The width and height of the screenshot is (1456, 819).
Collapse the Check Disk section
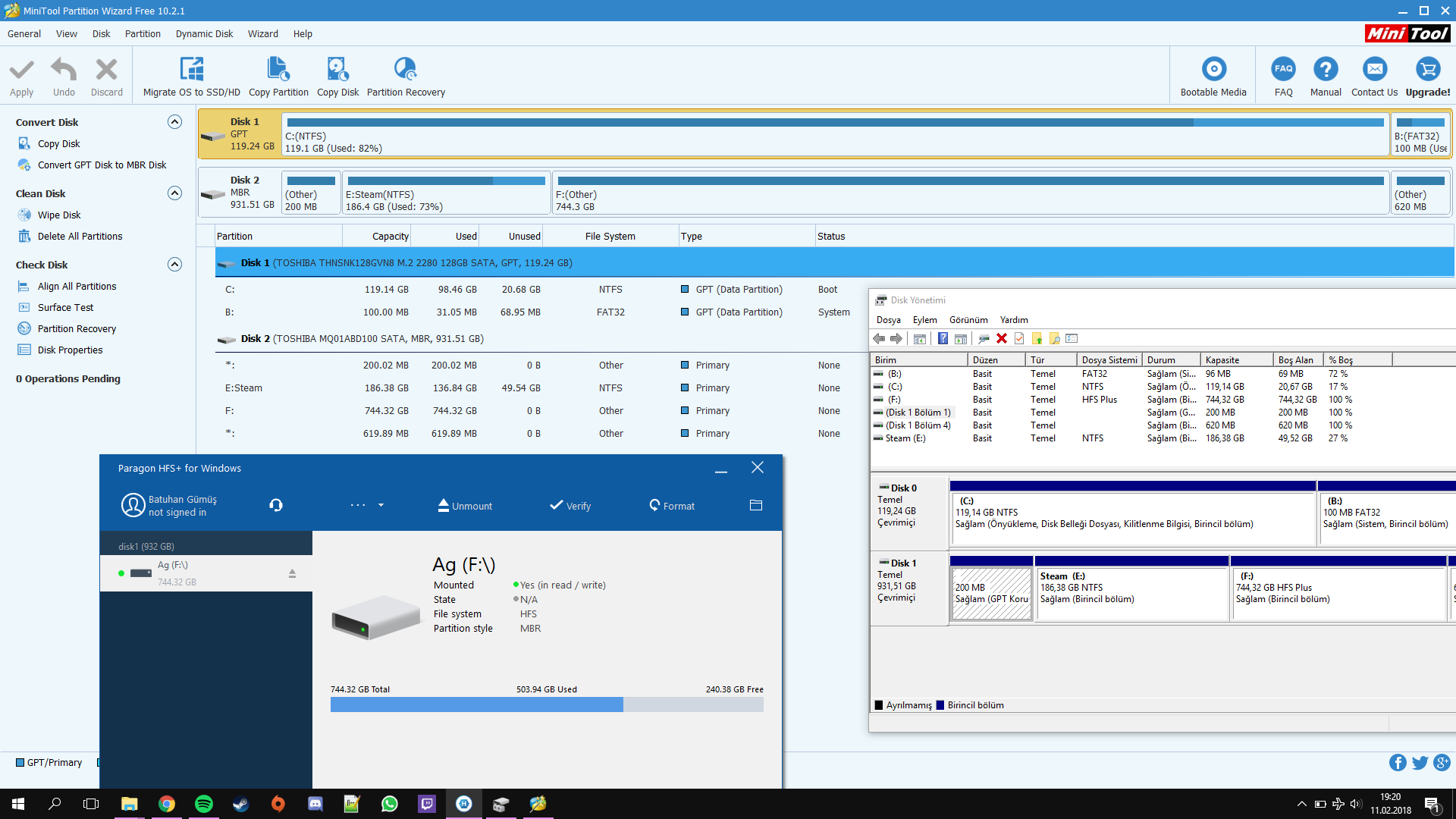(174, 265)
